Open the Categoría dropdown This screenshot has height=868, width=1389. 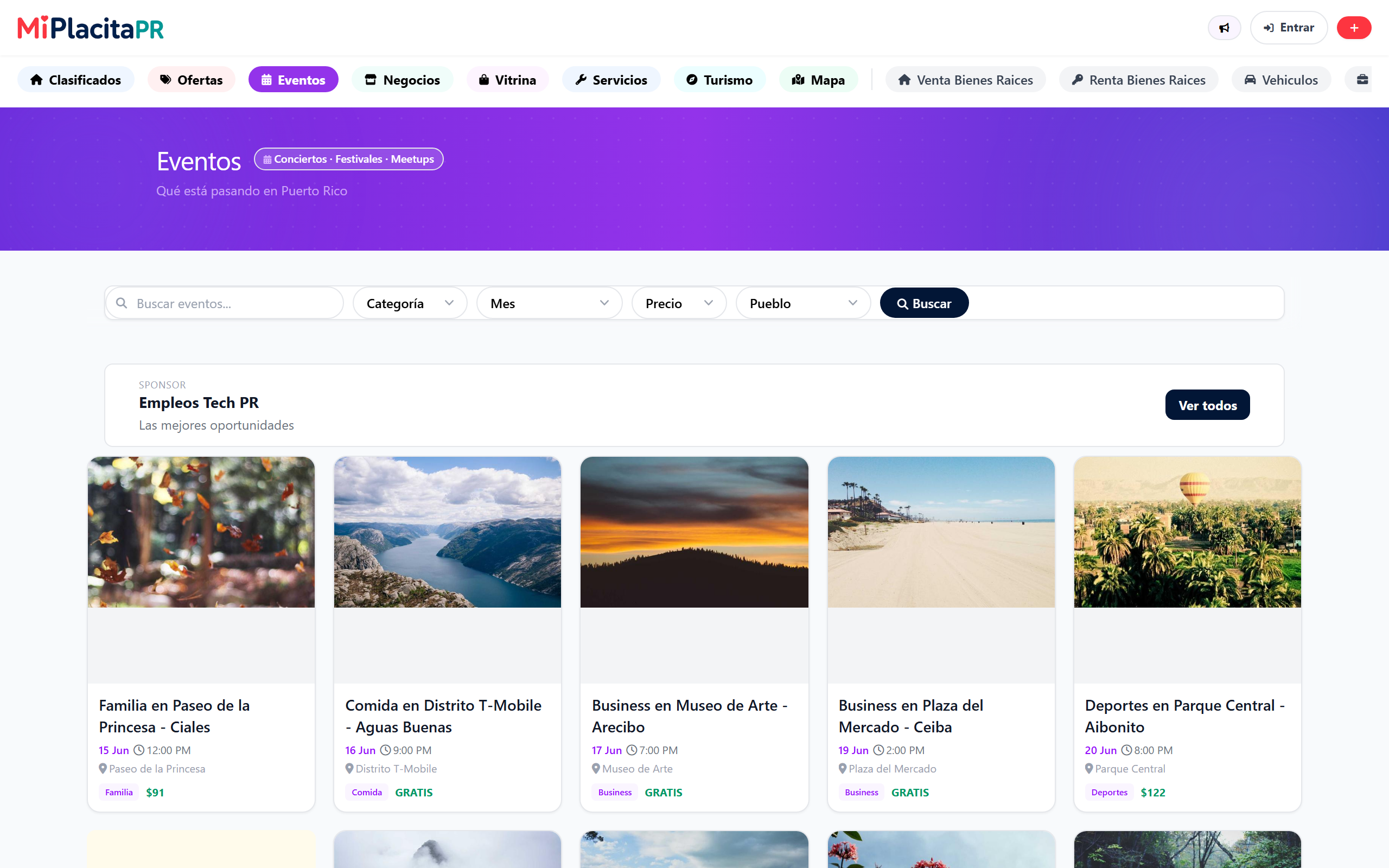[x=410, y=303]
